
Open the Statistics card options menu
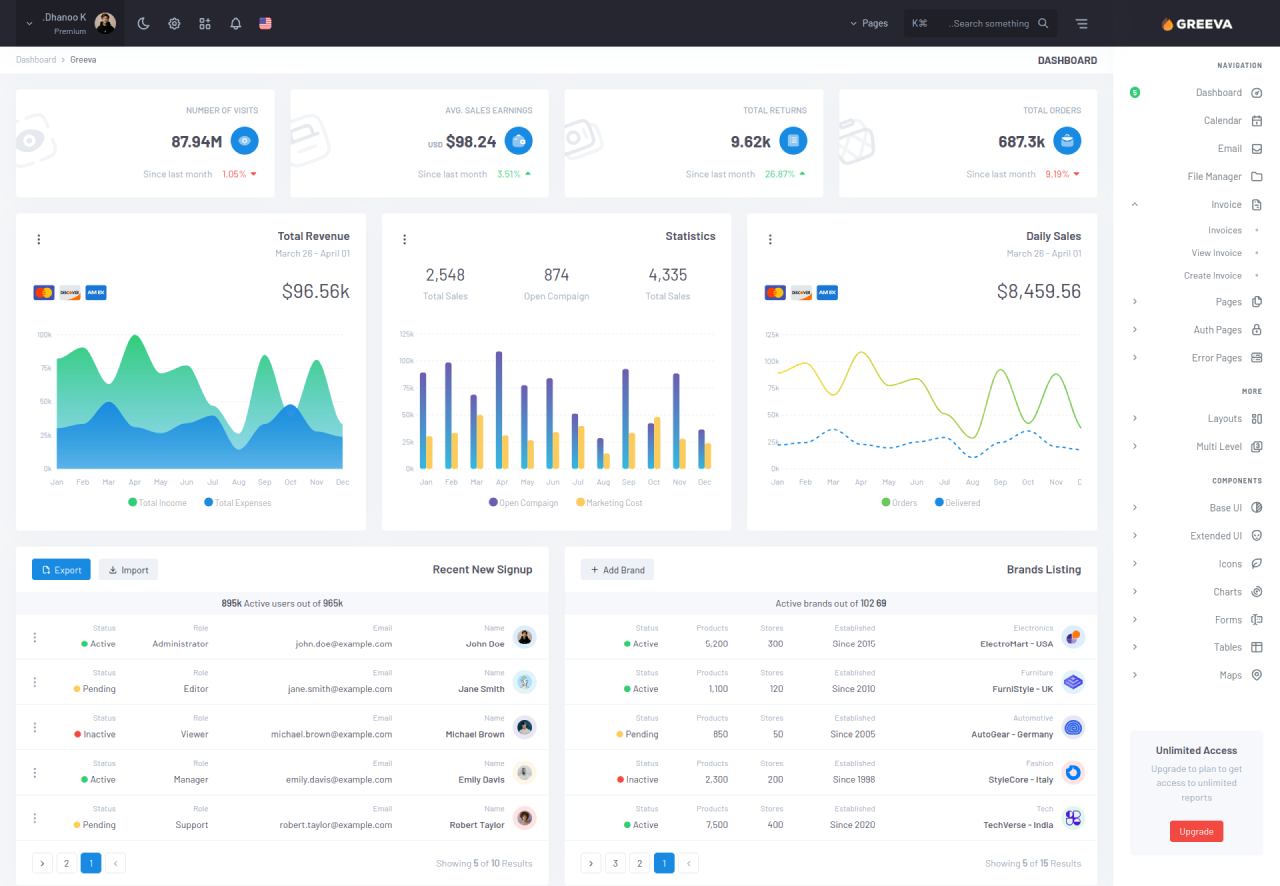[405, 239]
